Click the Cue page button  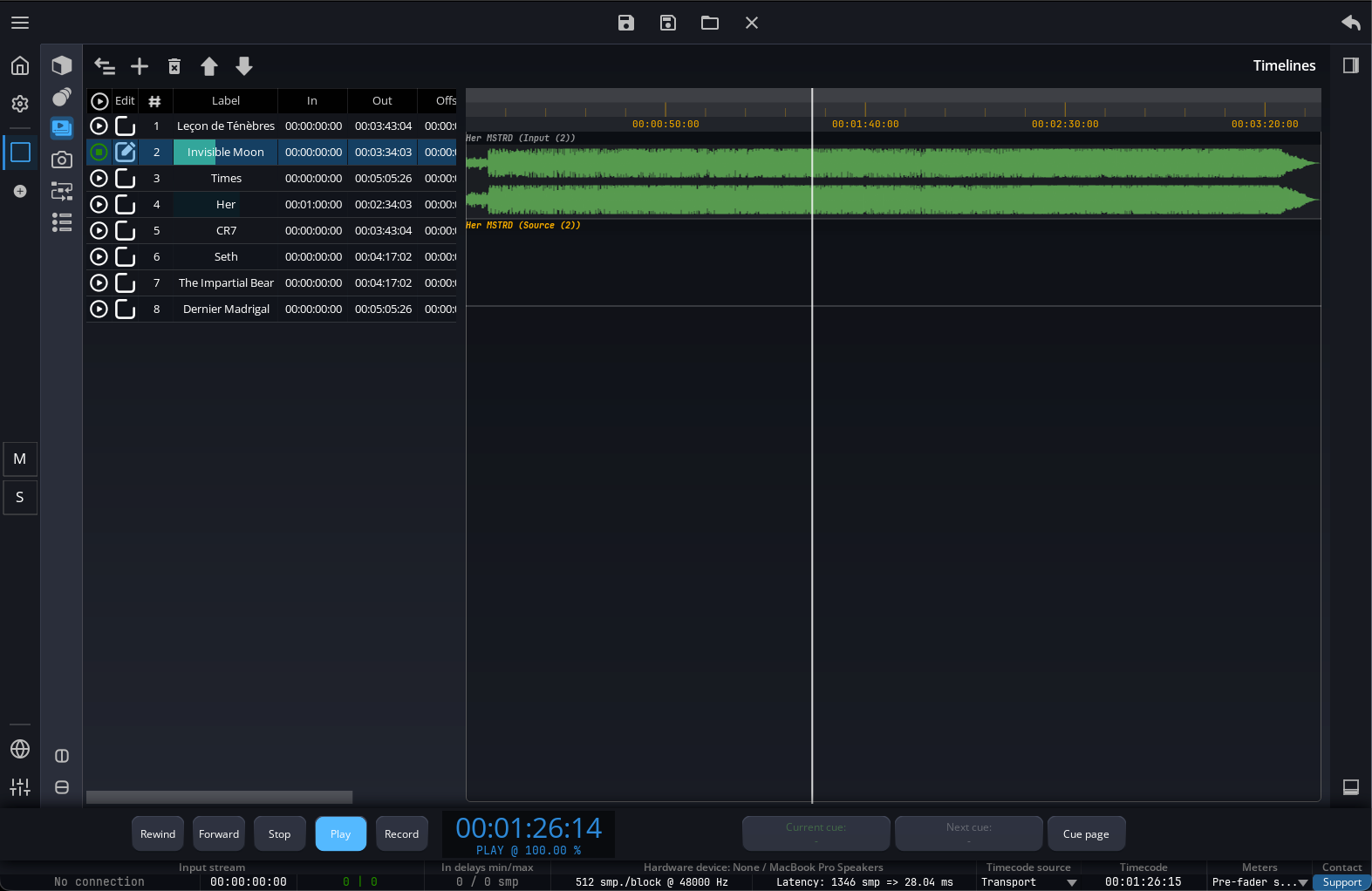click(x=1086, y=834)
